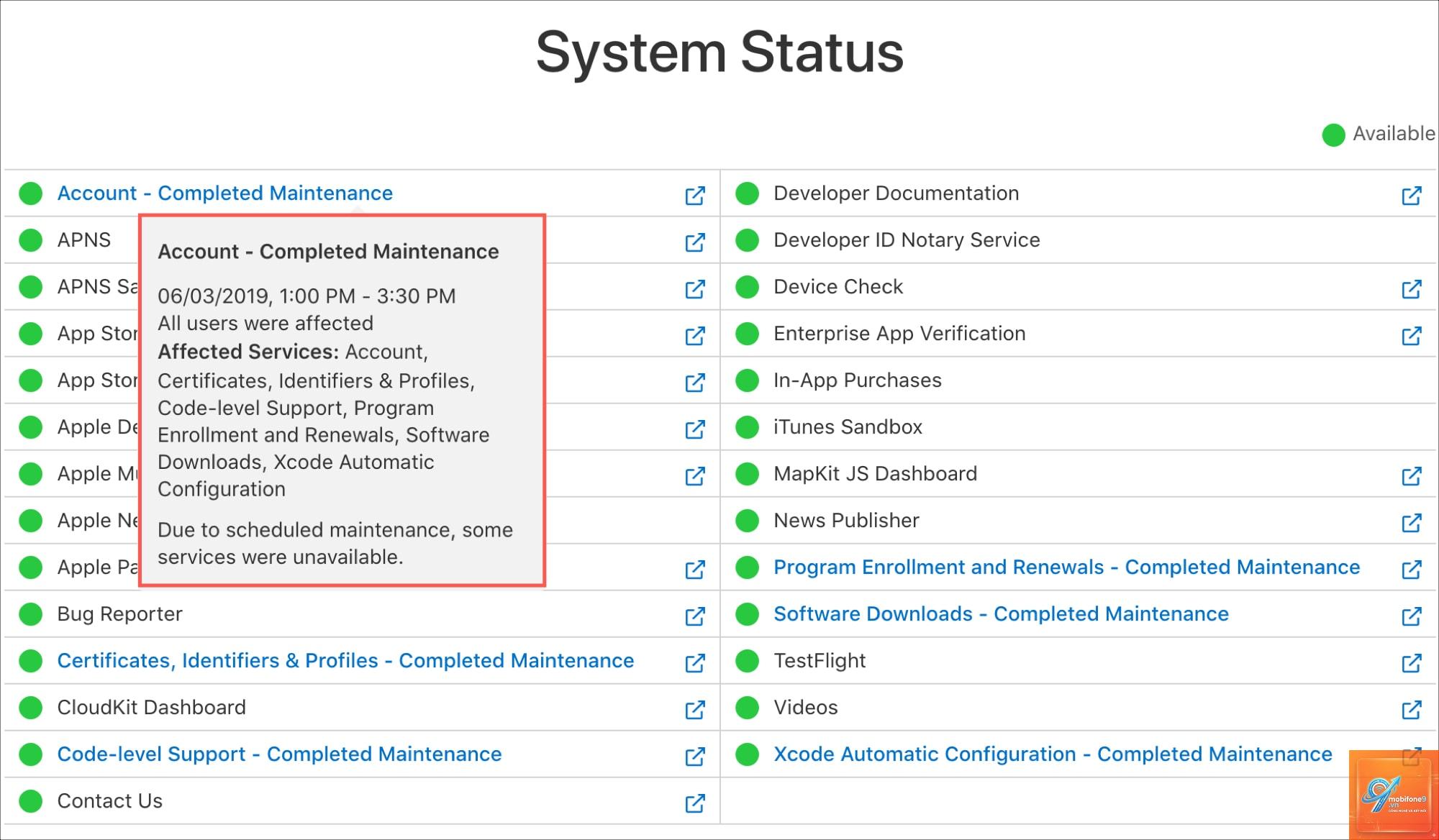1439x840 pixels.
Task: Click the green status dot beside TestFlight
Action: click(x=748, y=661)
